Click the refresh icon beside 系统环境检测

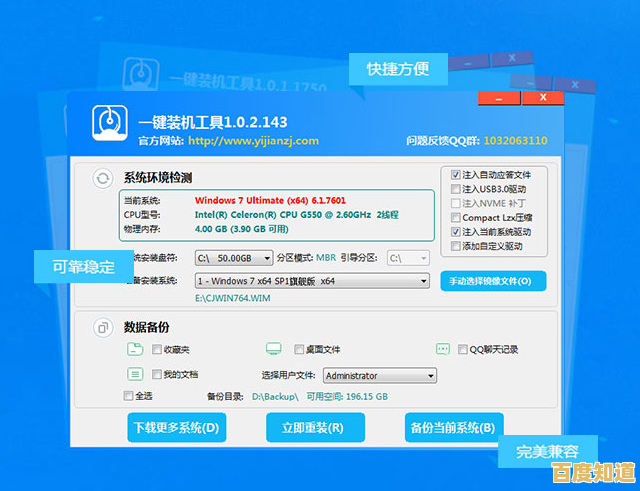(x=103, y=179)
